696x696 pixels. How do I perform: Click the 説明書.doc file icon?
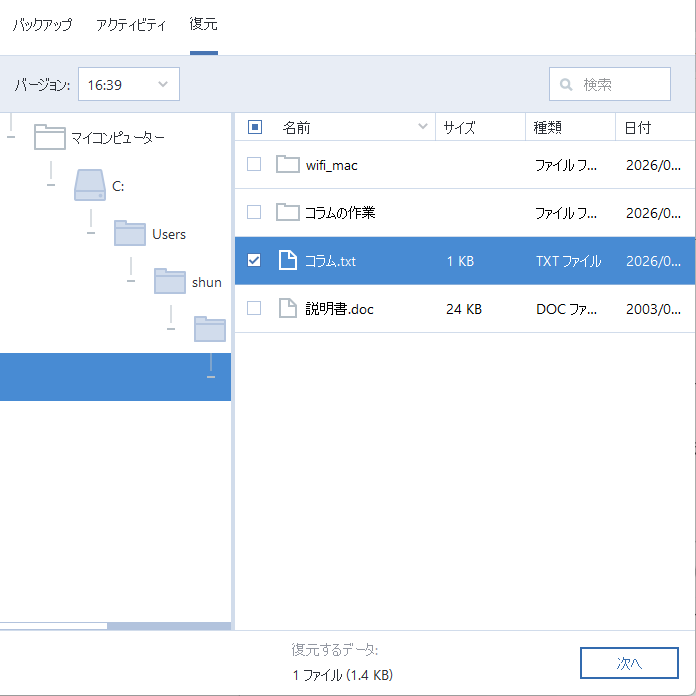(288, 308)
